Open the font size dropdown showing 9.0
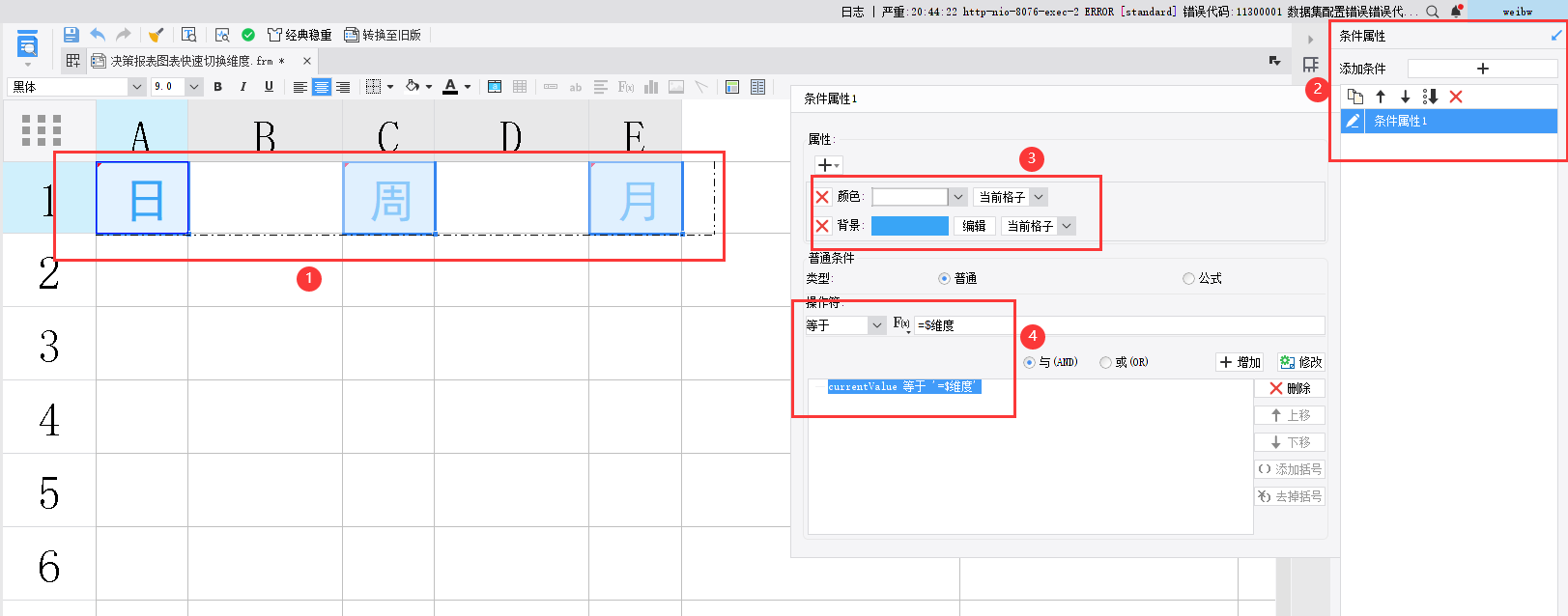The image size is (1568, 616). click(x=194, y=87)
